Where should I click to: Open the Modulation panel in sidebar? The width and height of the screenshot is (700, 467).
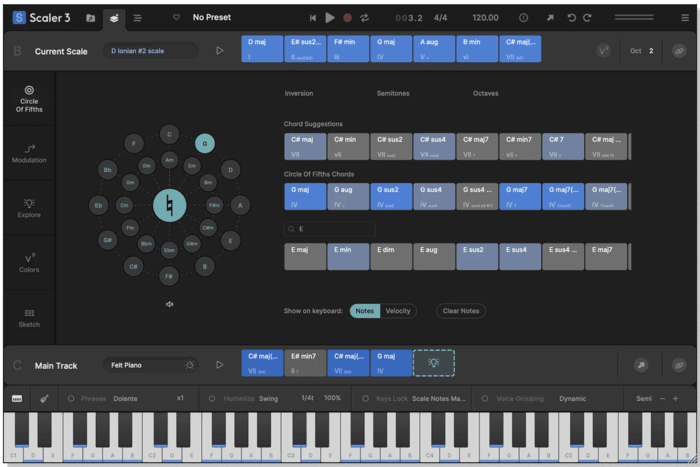tap(29, 151)
